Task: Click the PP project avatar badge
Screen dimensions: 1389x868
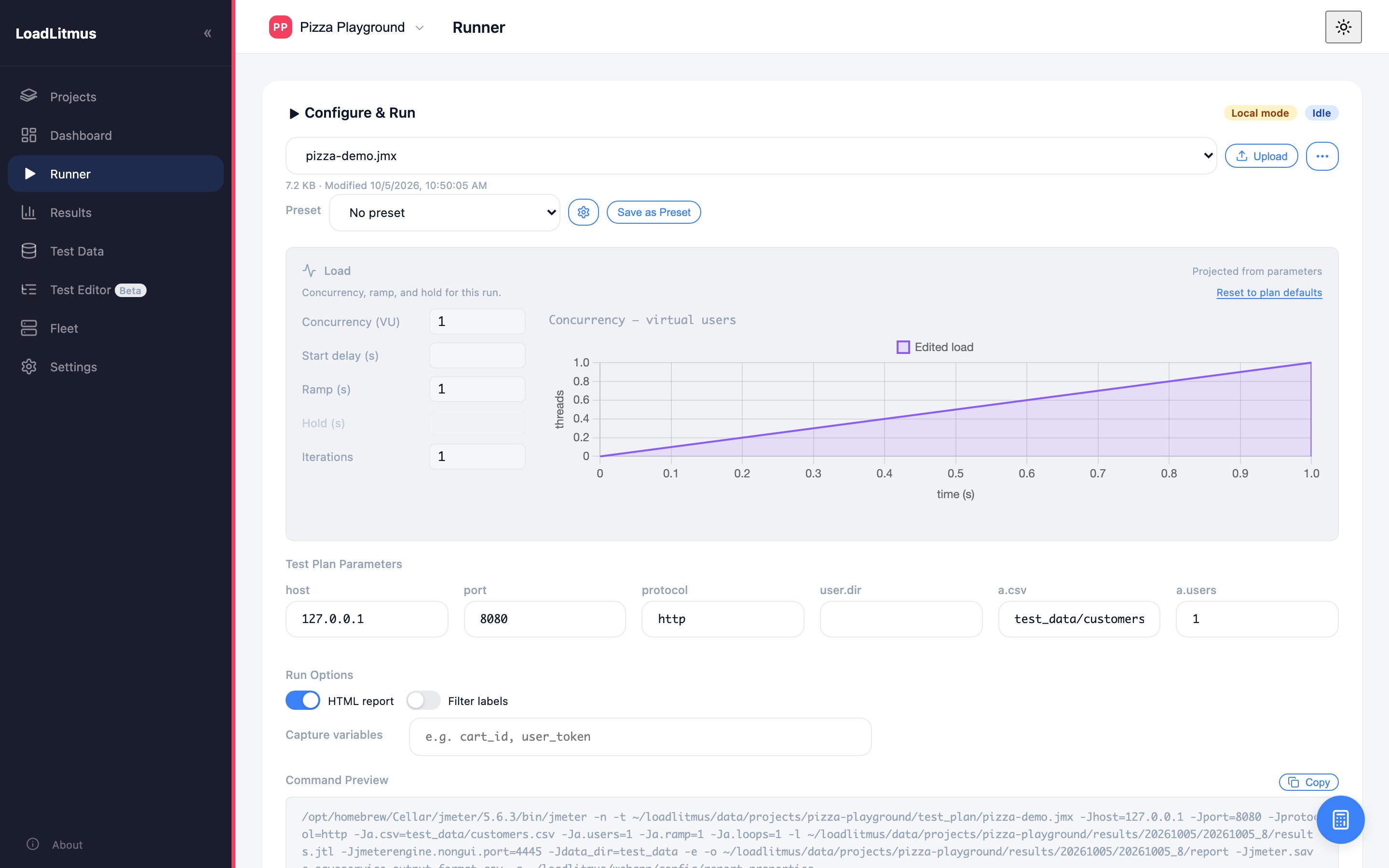Action: pyautogui.click(x=280, y=27)
